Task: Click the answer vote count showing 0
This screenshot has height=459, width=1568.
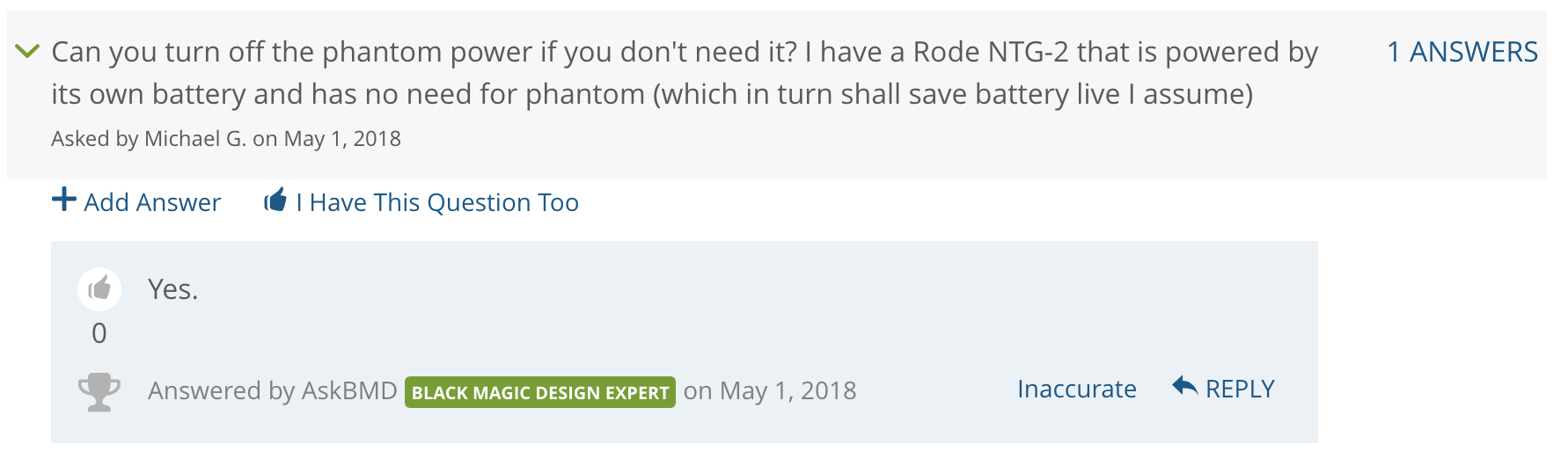Action: (x=99, y=333)
